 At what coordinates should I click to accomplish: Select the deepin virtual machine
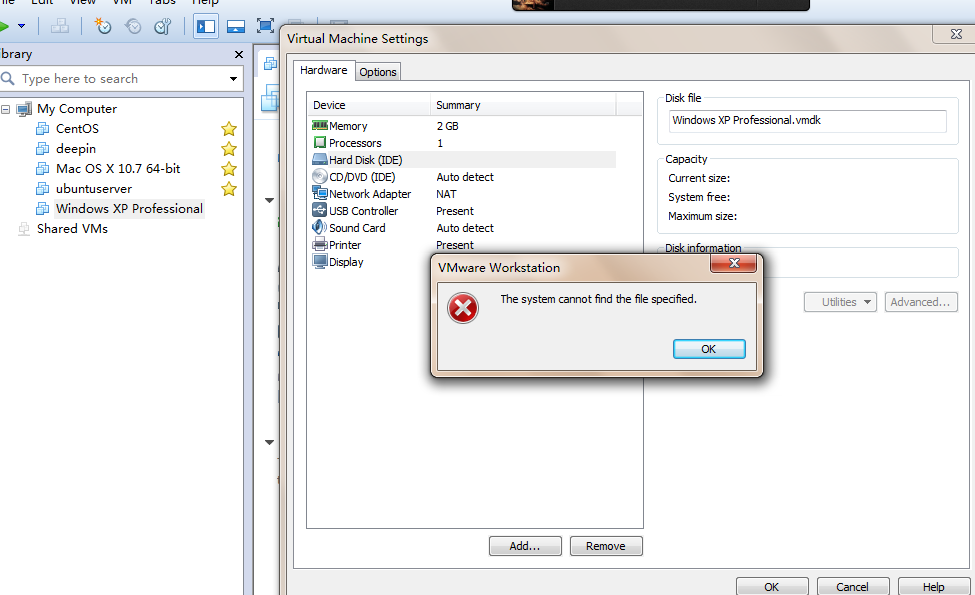76,149
